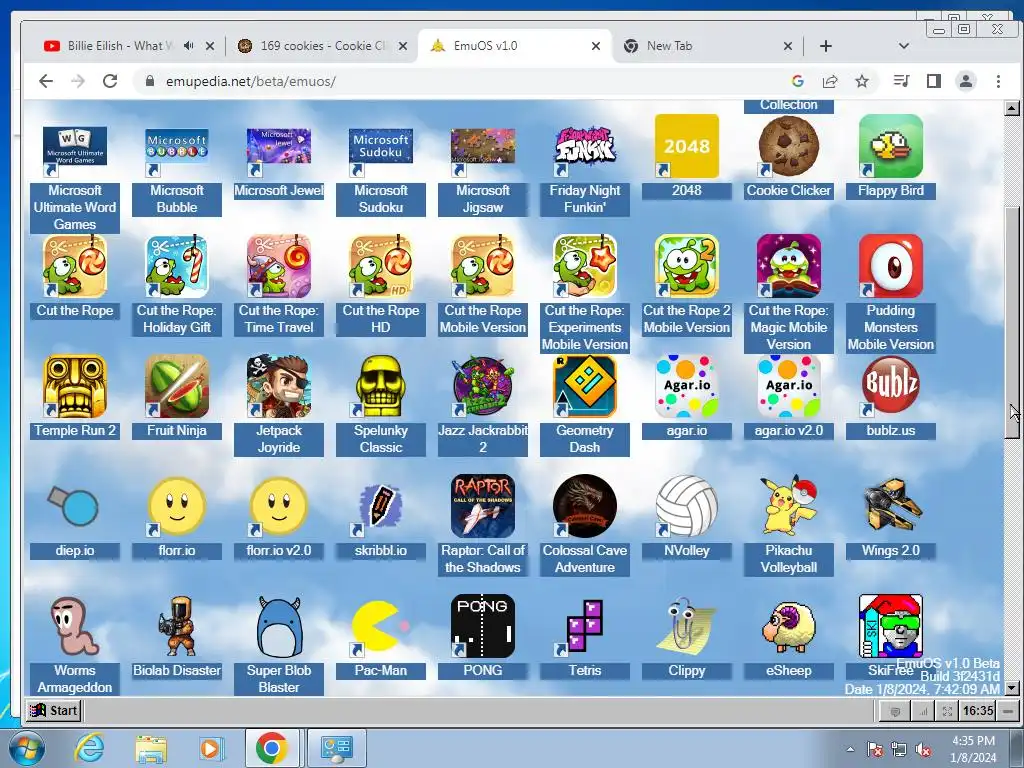Start Friday Night Funkin' shortcut
This screenshot has width=1024, height=768.
pyautogui.click(x=584, y=146)
